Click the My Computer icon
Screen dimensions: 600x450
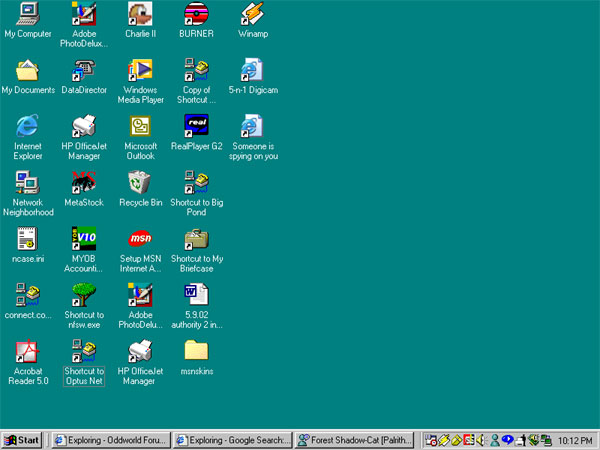(x=27, y=15)
